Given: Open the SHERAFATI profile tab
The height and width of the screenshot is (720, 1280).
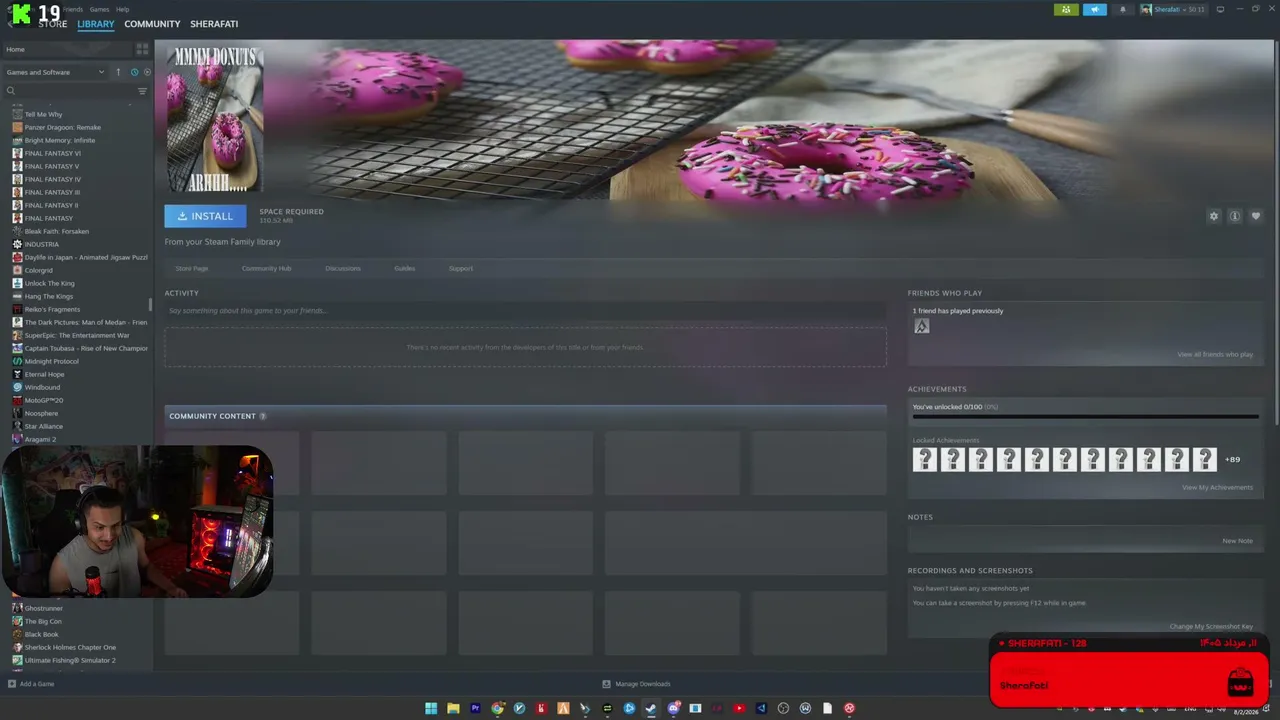Looking at the screenshot, I should 214,24.
